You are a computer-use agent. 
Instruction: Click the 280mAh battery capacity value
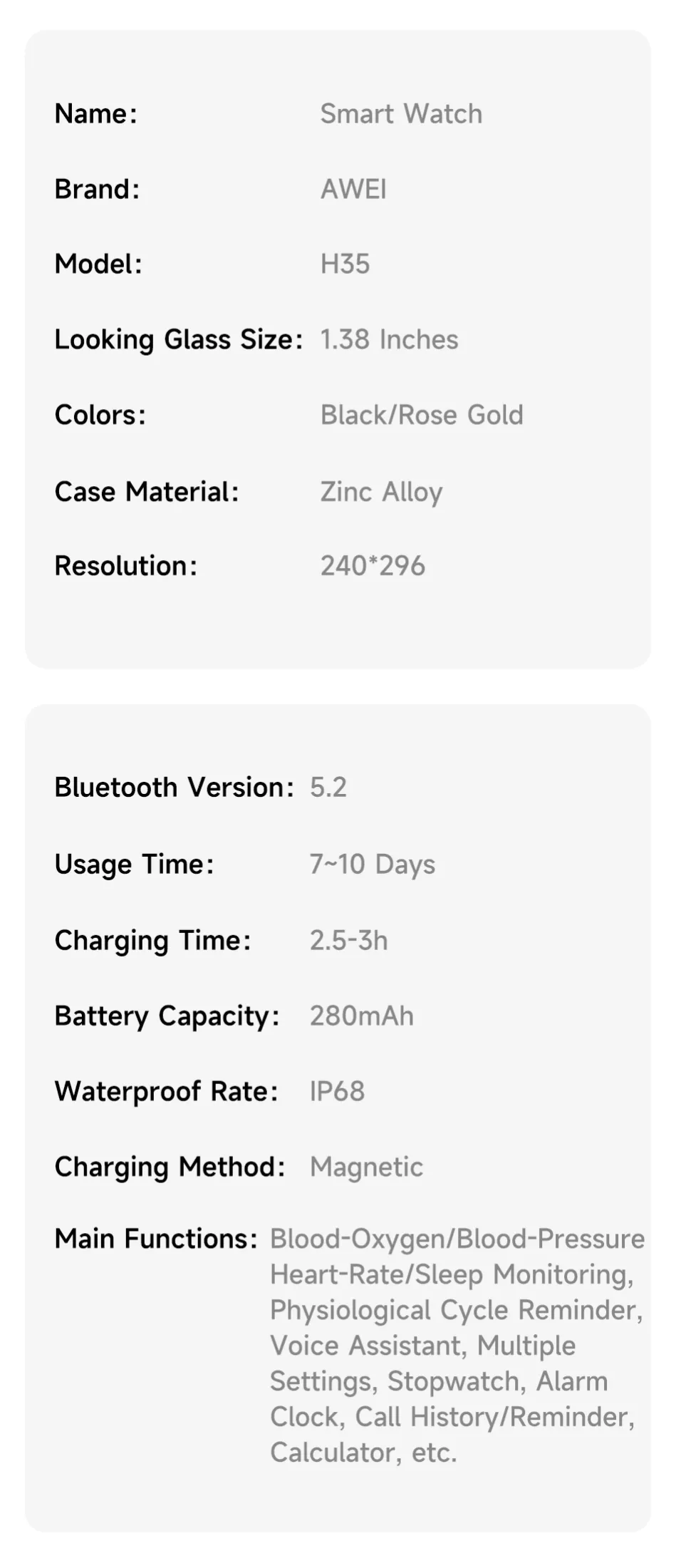point(361,1016)
